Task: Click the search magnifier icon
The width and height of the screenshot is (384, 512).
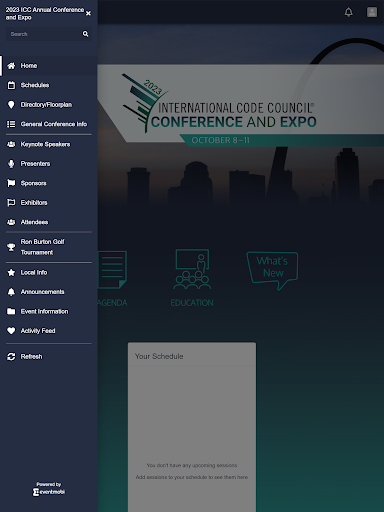Action: [86, 34]
